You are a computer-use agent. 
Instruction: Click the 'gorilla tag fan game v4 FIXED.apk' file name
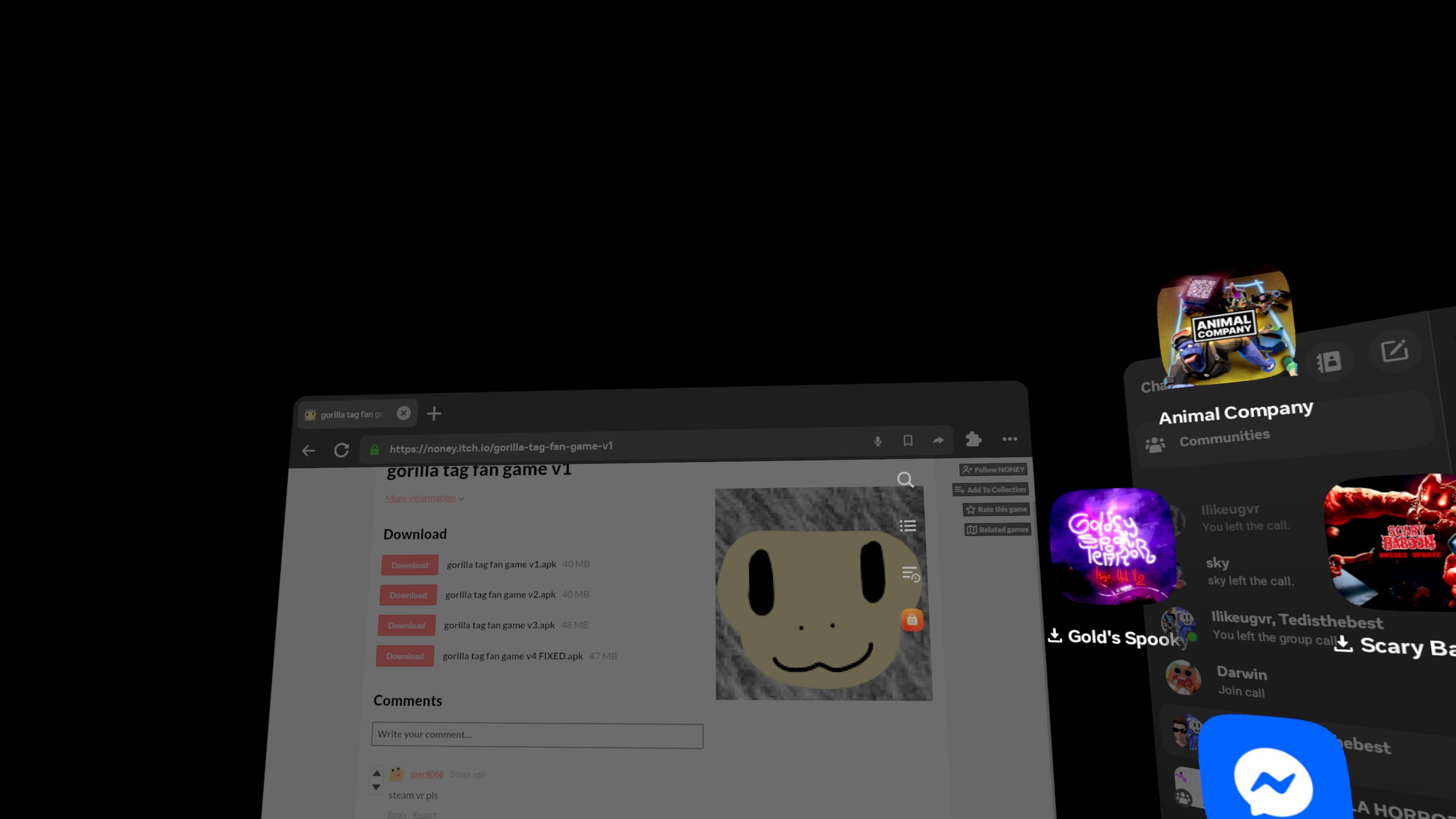pos(513,656)
